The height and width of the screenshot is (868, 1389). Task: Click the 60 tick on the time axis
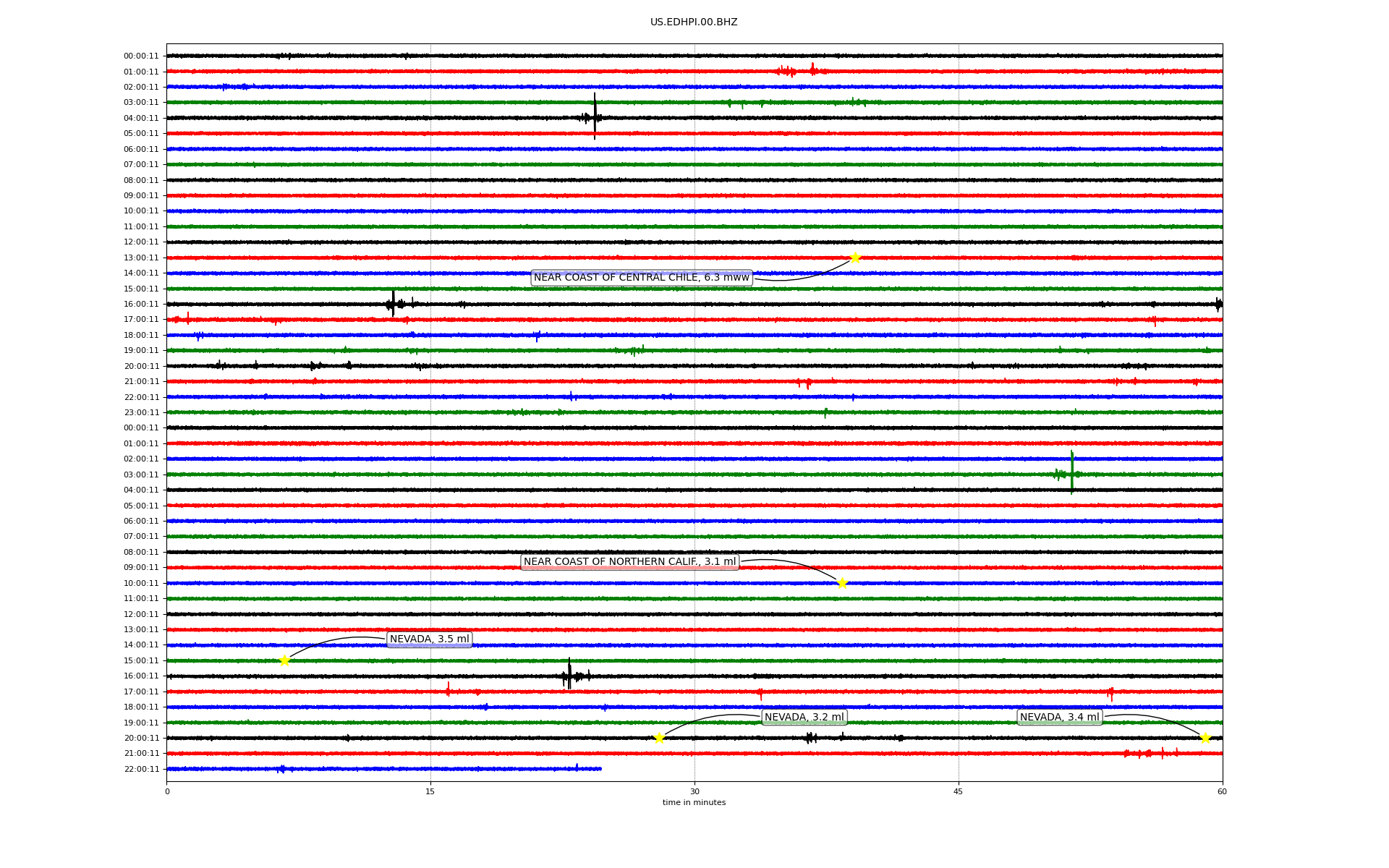click(1221, 791)
